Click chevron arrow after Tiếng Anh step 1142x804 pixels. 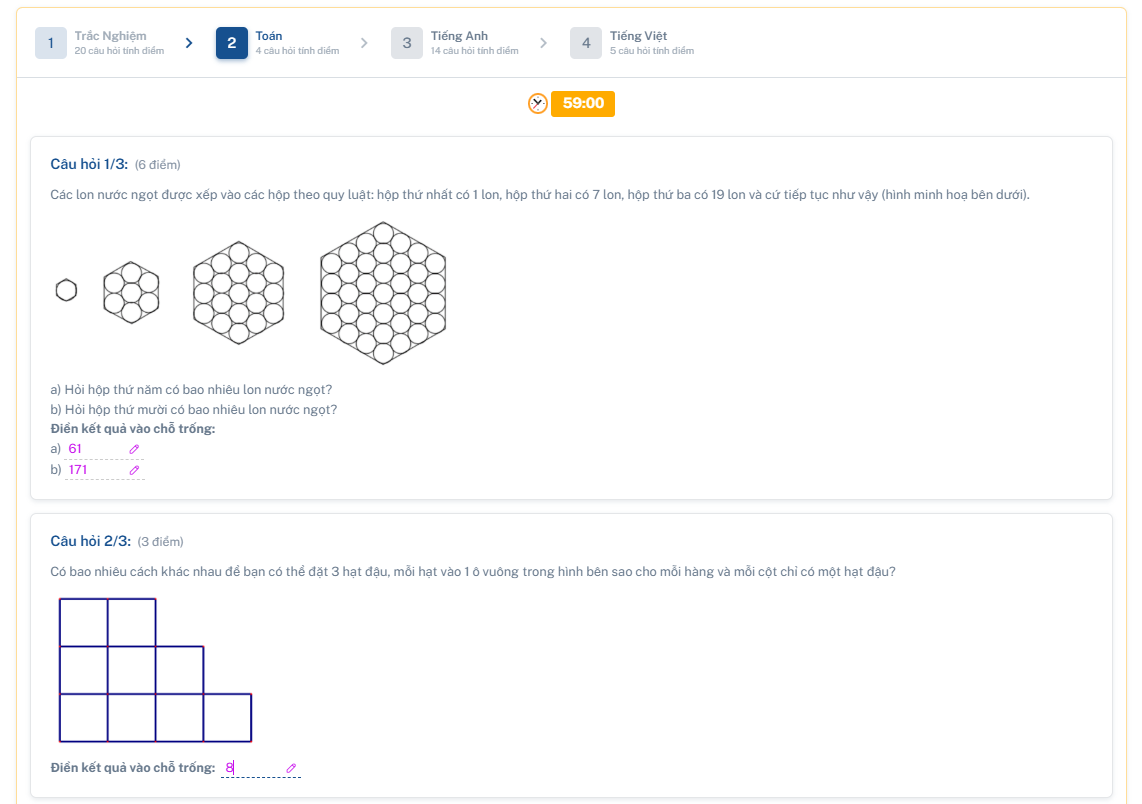(544, 43)
